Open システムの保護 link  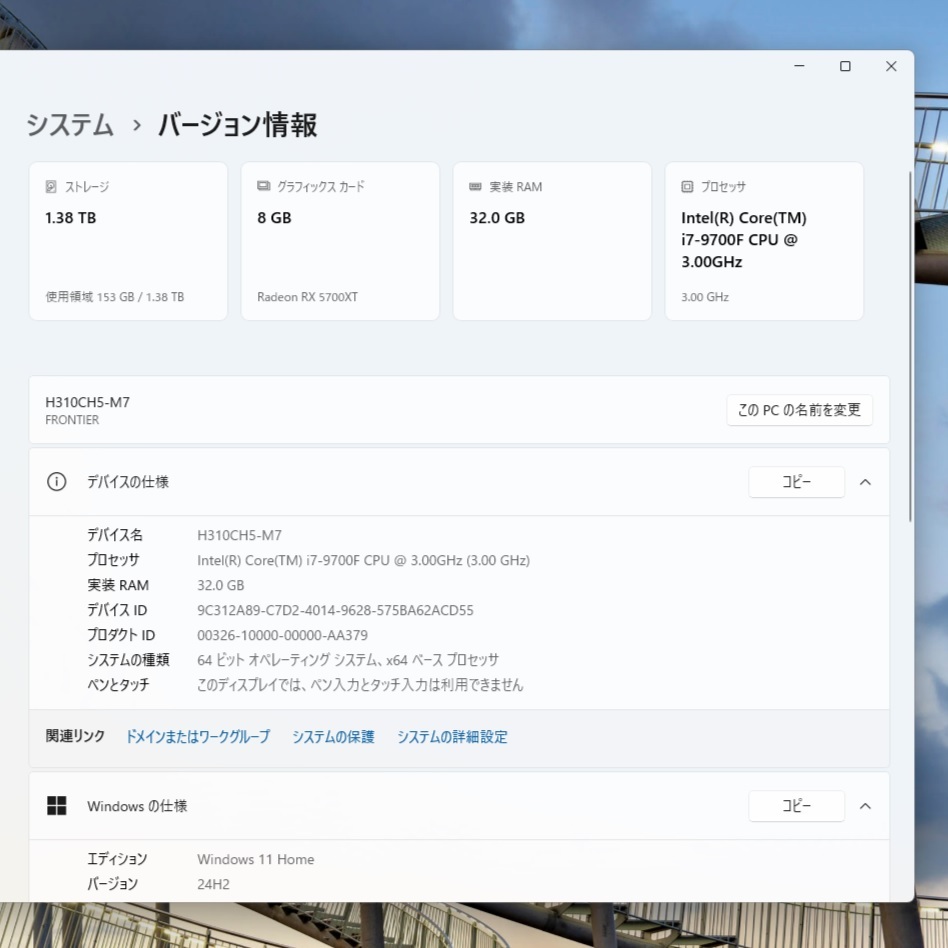tap(333, 736)
